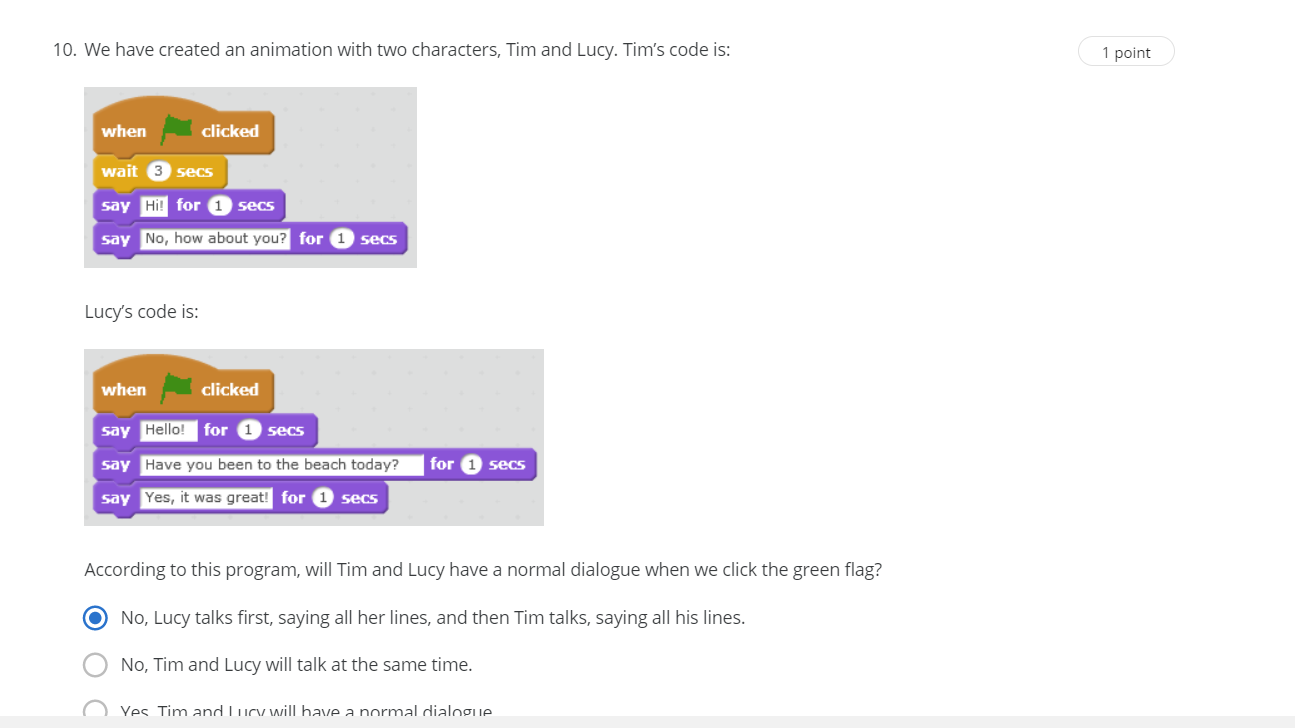Click Lucy's code block image
The height and width of the screenshot is (728, 1295).
coord(314,437)
